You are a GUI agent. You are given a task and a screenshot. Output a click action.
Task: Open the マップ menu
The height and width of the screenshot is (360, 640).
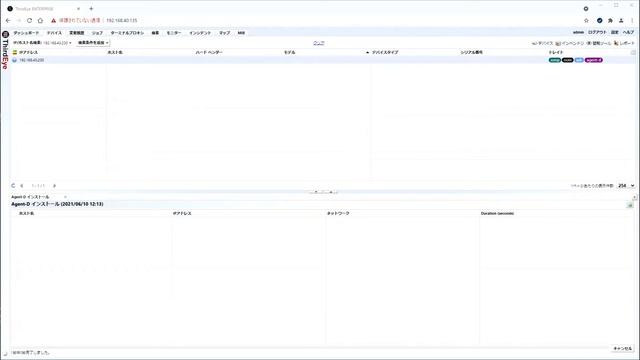click(224, 33)
